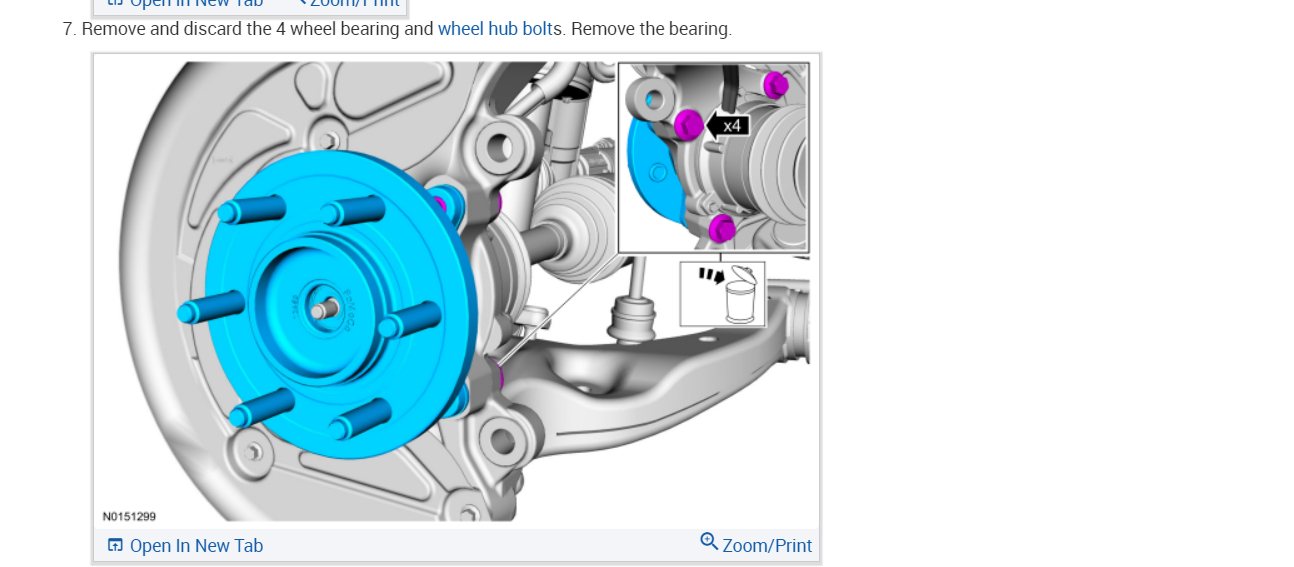Screen dimensions: 1294x567
Task: Click the center spindle of the blue hub
Action: click(321, 311)
